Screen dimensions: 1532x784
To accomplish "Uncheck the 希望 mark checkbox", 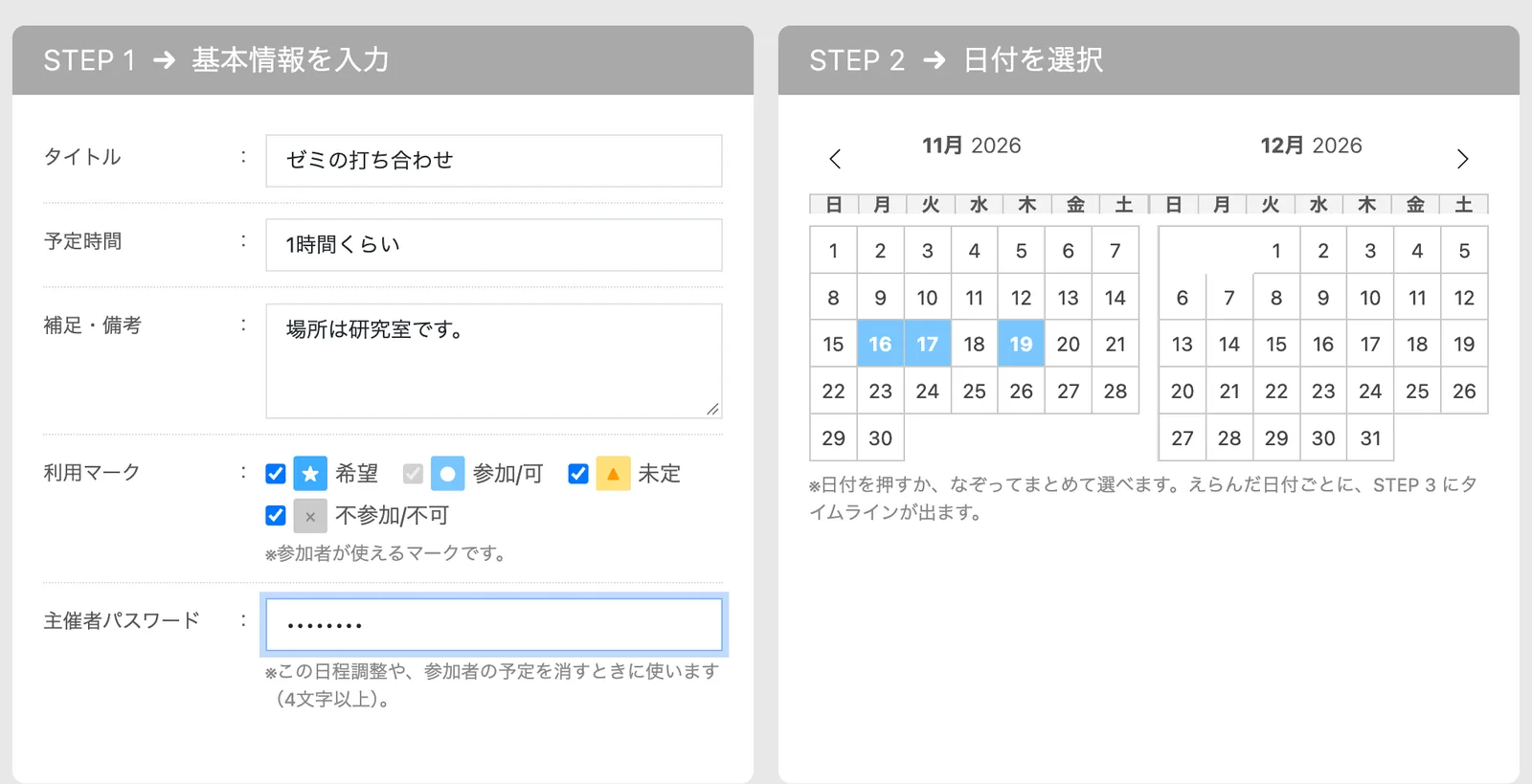I will (276, 474).
